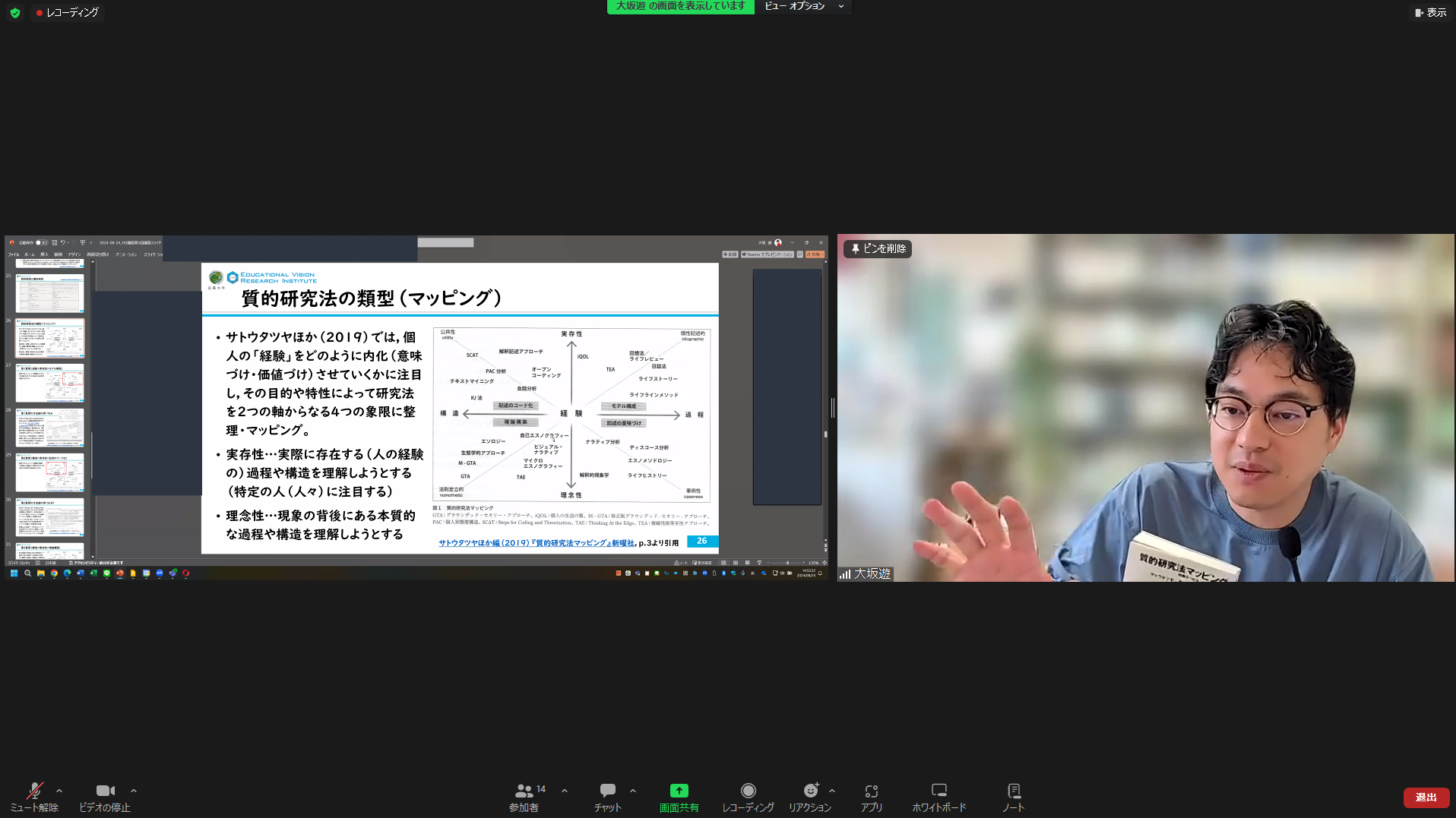Select slide 25 thumbnail in the slide panel

(x=49, y=293)
